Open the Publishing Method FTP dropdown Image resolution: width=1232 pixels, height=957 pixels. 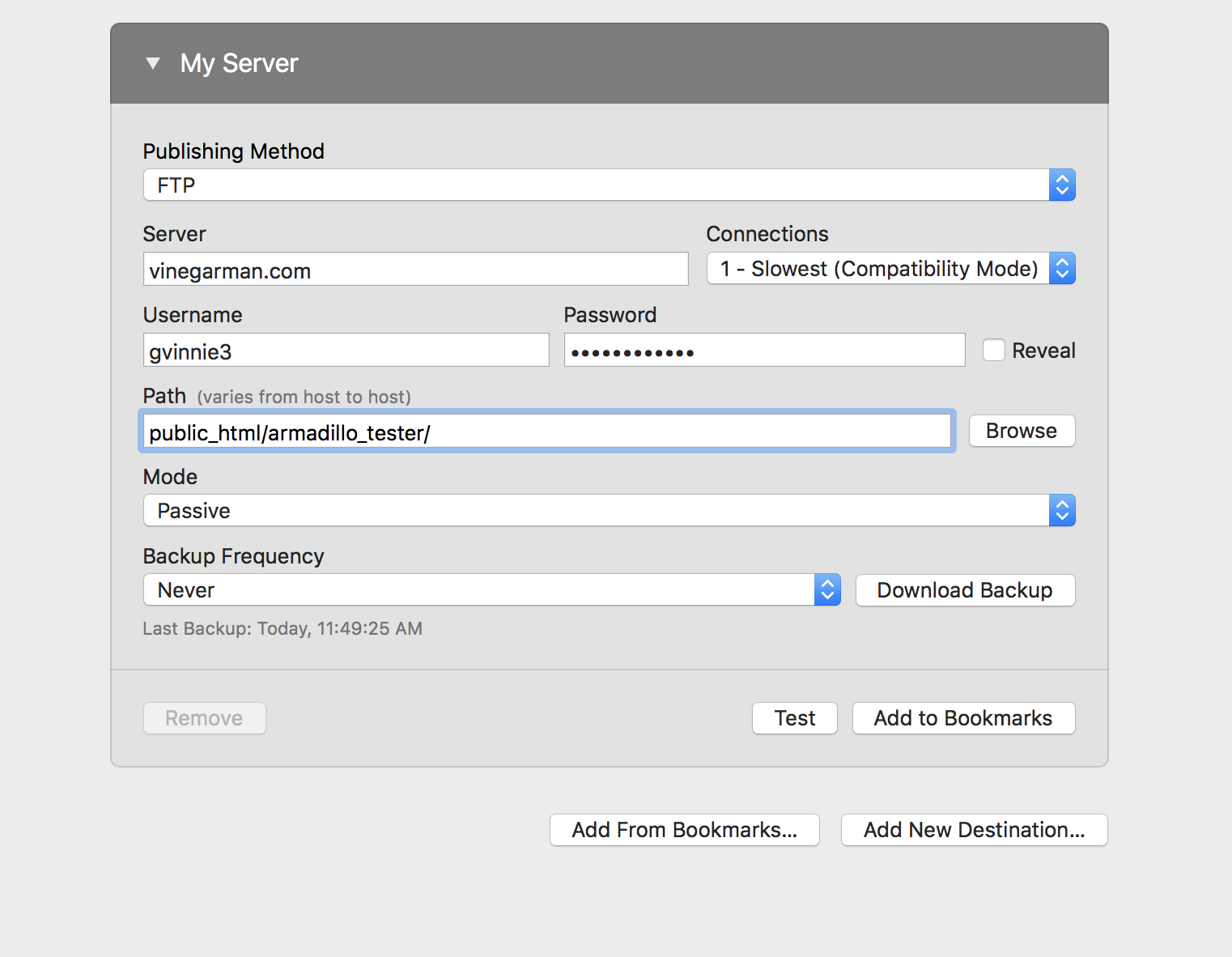[x=596, y=185]
